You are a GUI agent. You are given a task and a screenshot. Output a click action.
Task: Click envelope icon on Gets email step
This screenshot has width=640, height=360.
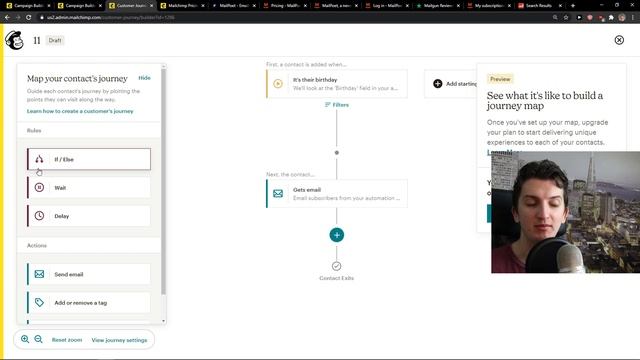[x=278, y=193]
